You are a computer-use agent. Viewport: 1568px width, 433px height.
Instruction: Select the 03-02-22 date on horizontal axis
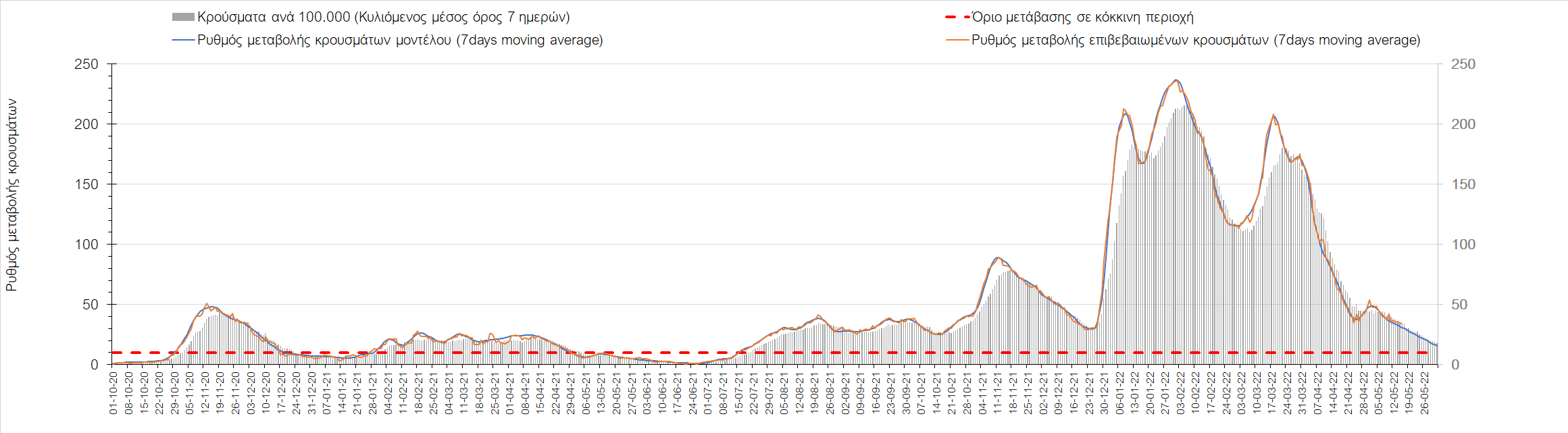(x=1180, y=393)
